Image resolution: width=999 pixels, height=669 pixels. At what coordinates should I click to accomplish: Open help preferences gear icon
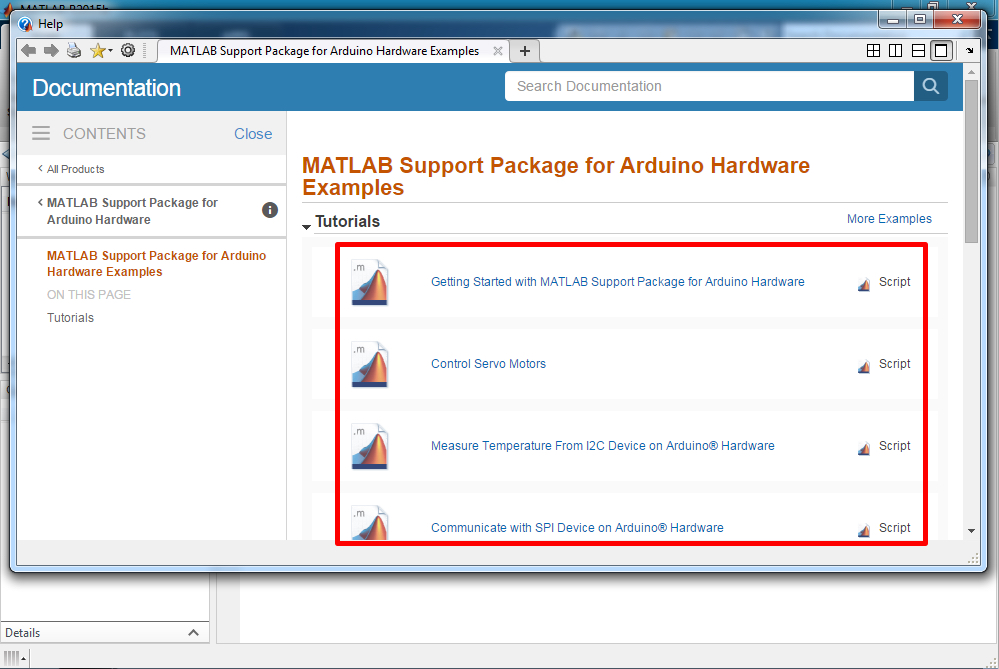(x=128, y=50)
